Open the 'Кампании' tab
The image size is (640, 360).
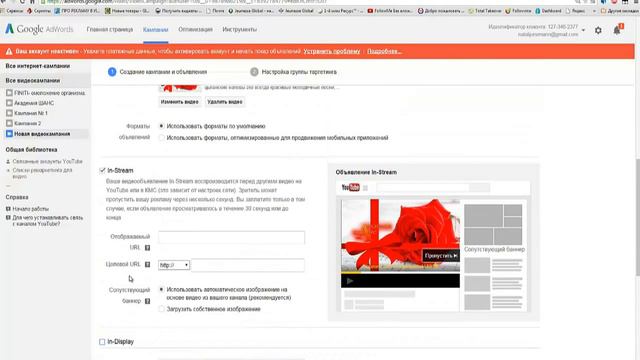coord(156,30)
